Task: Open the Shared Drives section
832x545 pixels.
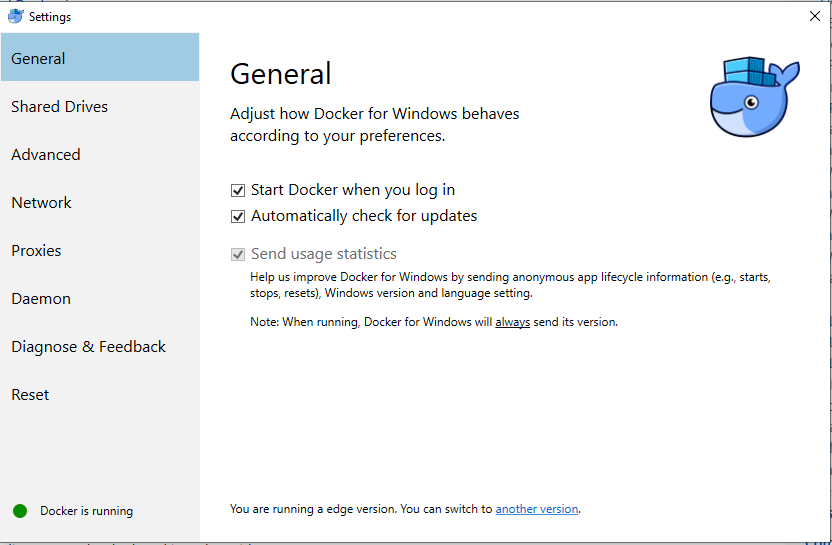Action: point(100,106)
